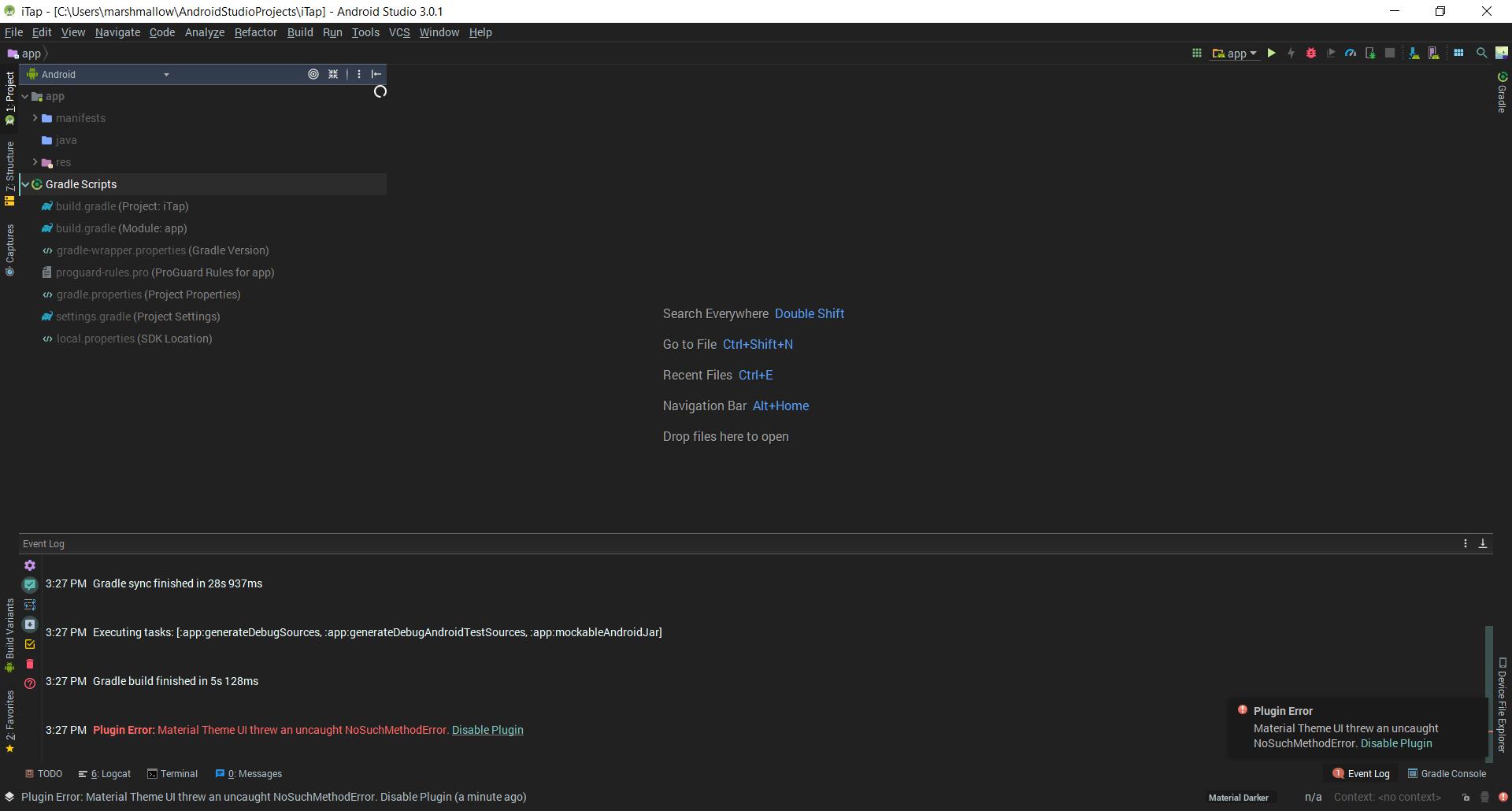This screenshot has width=1512, height=811.
Task: Open Event Log panel options dots icon
Action: coord(1466,543)
